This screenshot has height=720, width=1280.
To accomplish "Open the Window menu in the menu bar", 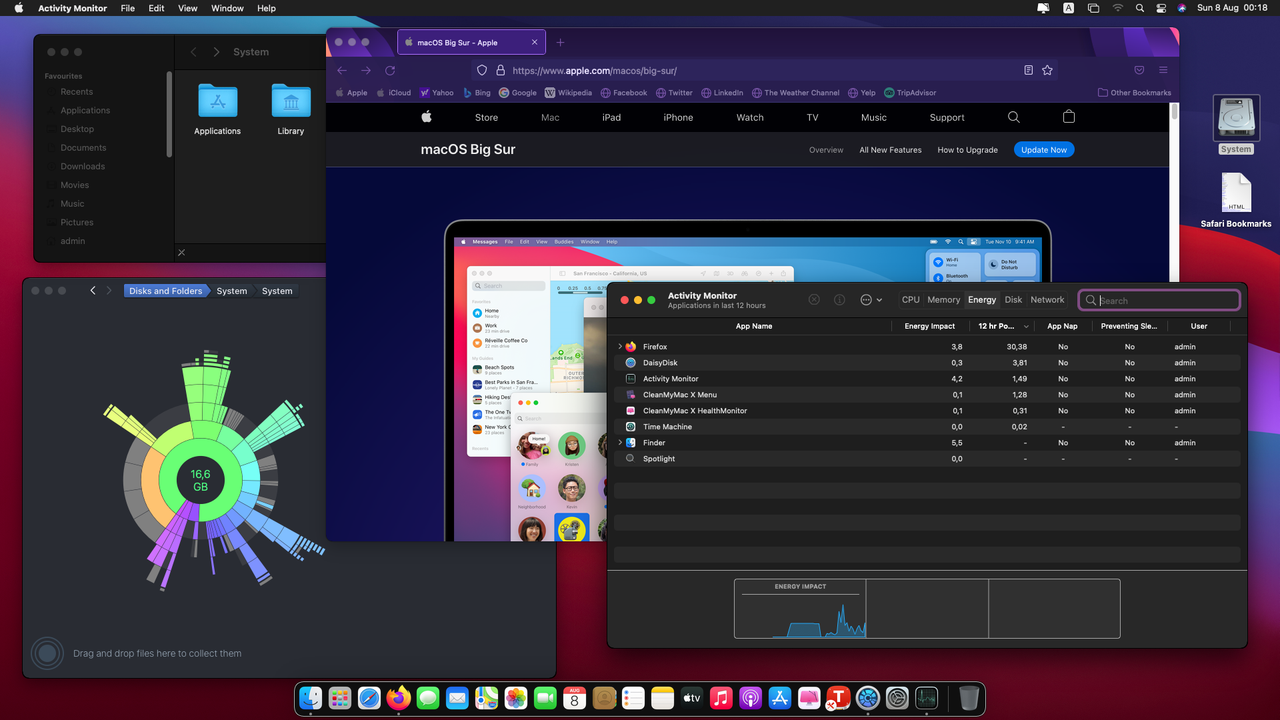I will tap(228, 8).
